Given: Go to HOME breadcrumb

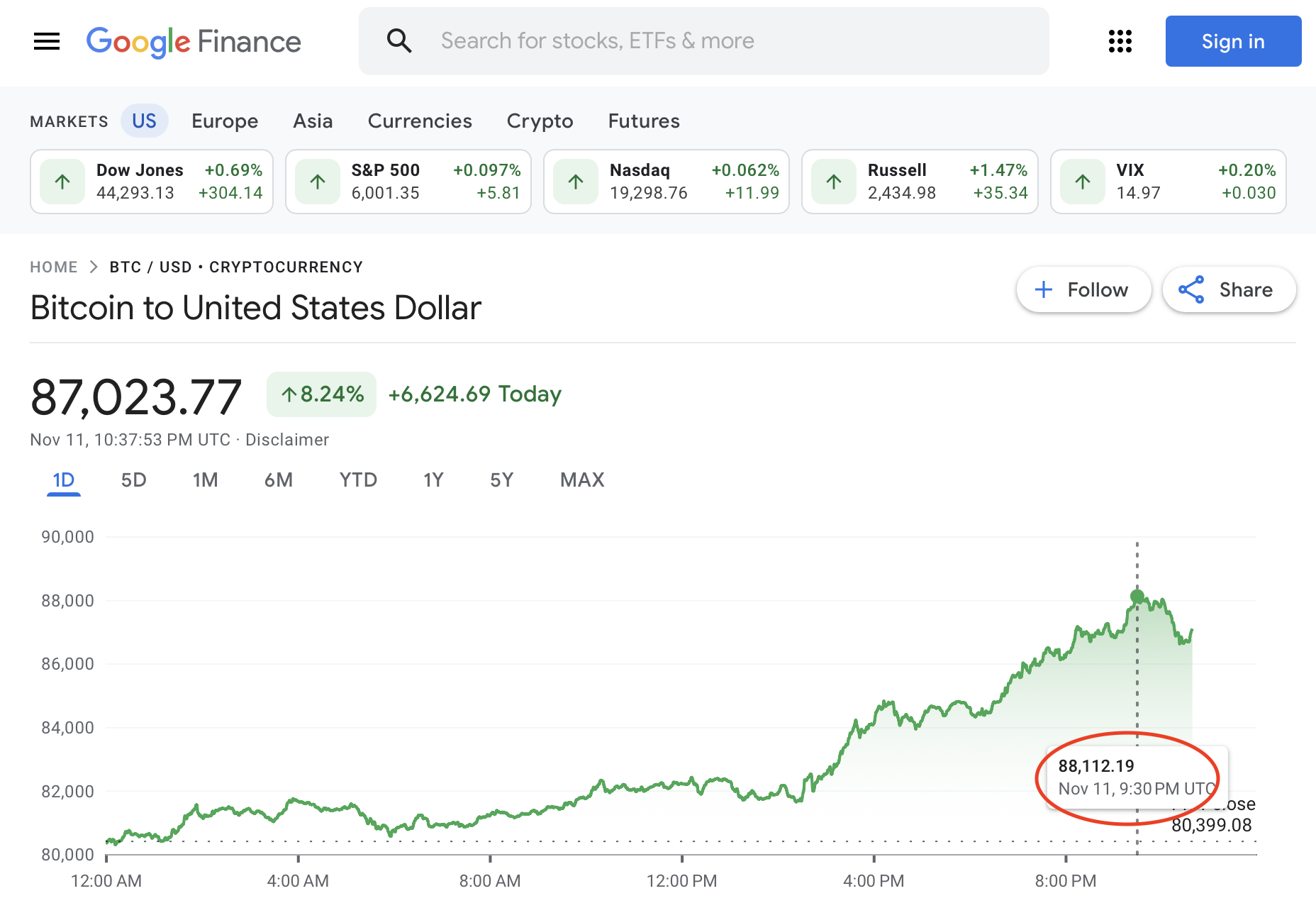Looking at the screenshot, I should click(x=54, y=267).
